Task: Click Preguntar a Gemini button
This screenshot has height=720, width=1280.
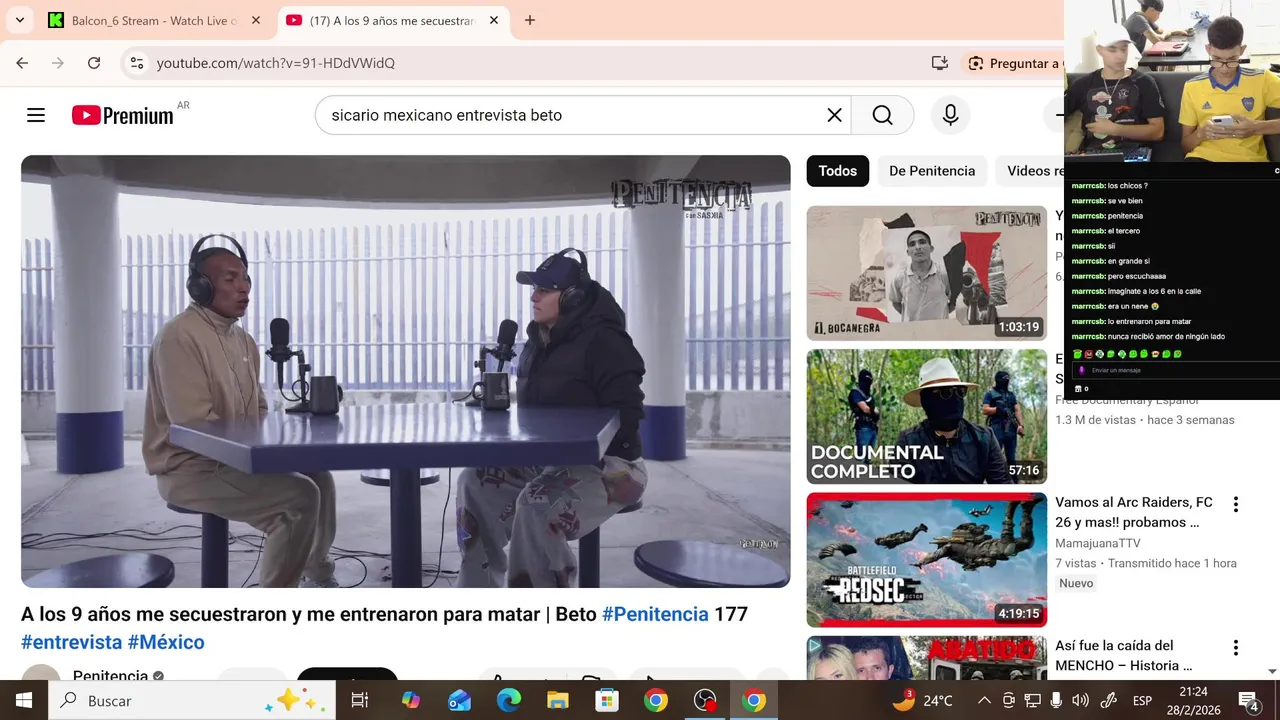Action: 1015,63
